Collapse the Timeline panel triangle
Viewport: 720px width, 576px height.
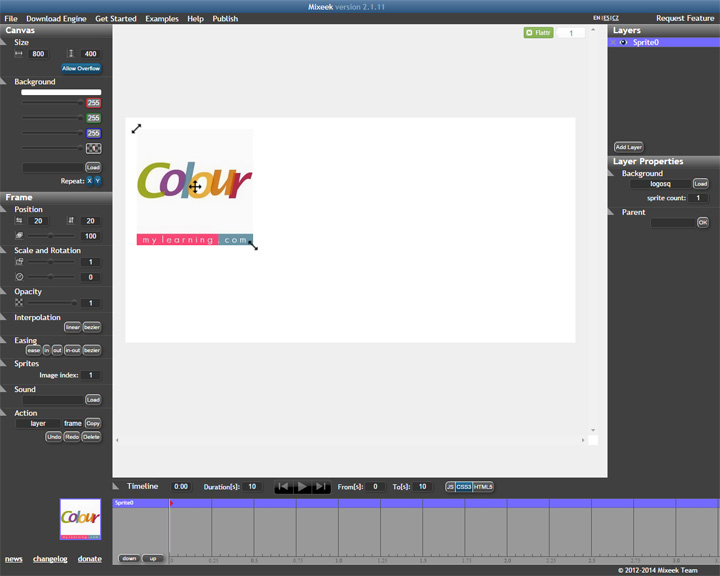pos(116,486)
